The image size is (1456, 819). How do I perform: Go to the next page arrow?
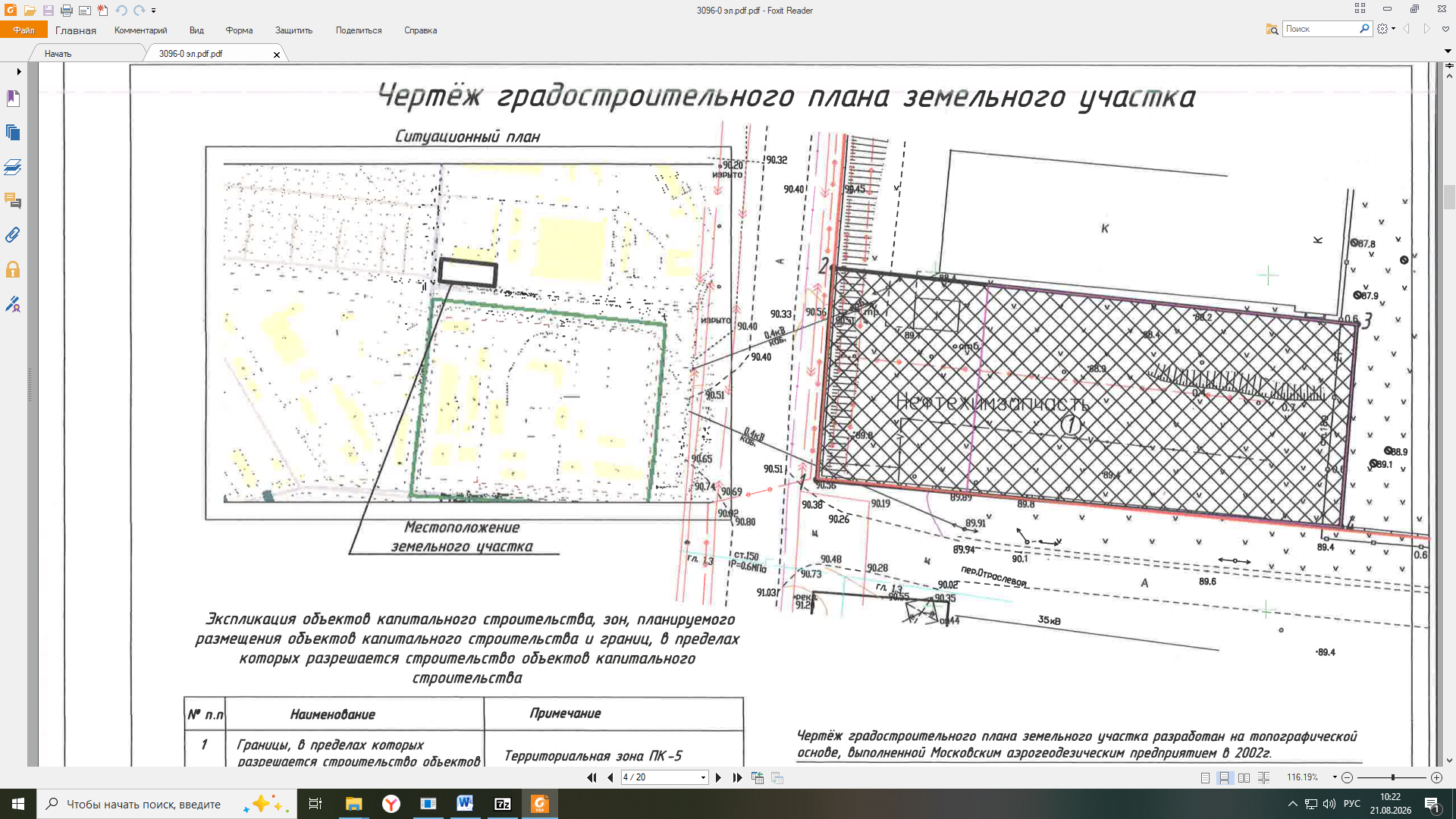[x=718, y=777]
